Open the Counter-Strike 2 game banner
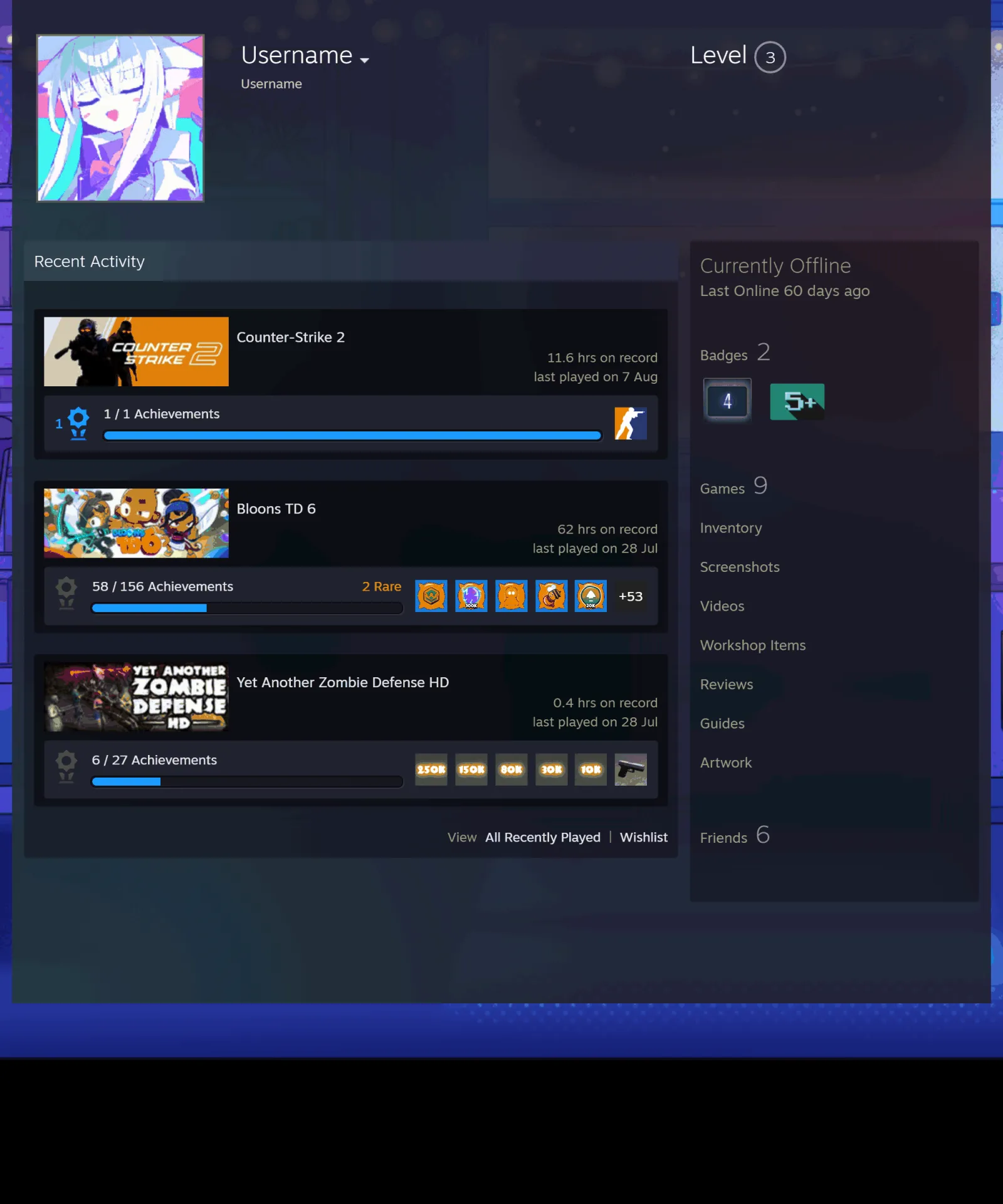 [x=136, y=351]
